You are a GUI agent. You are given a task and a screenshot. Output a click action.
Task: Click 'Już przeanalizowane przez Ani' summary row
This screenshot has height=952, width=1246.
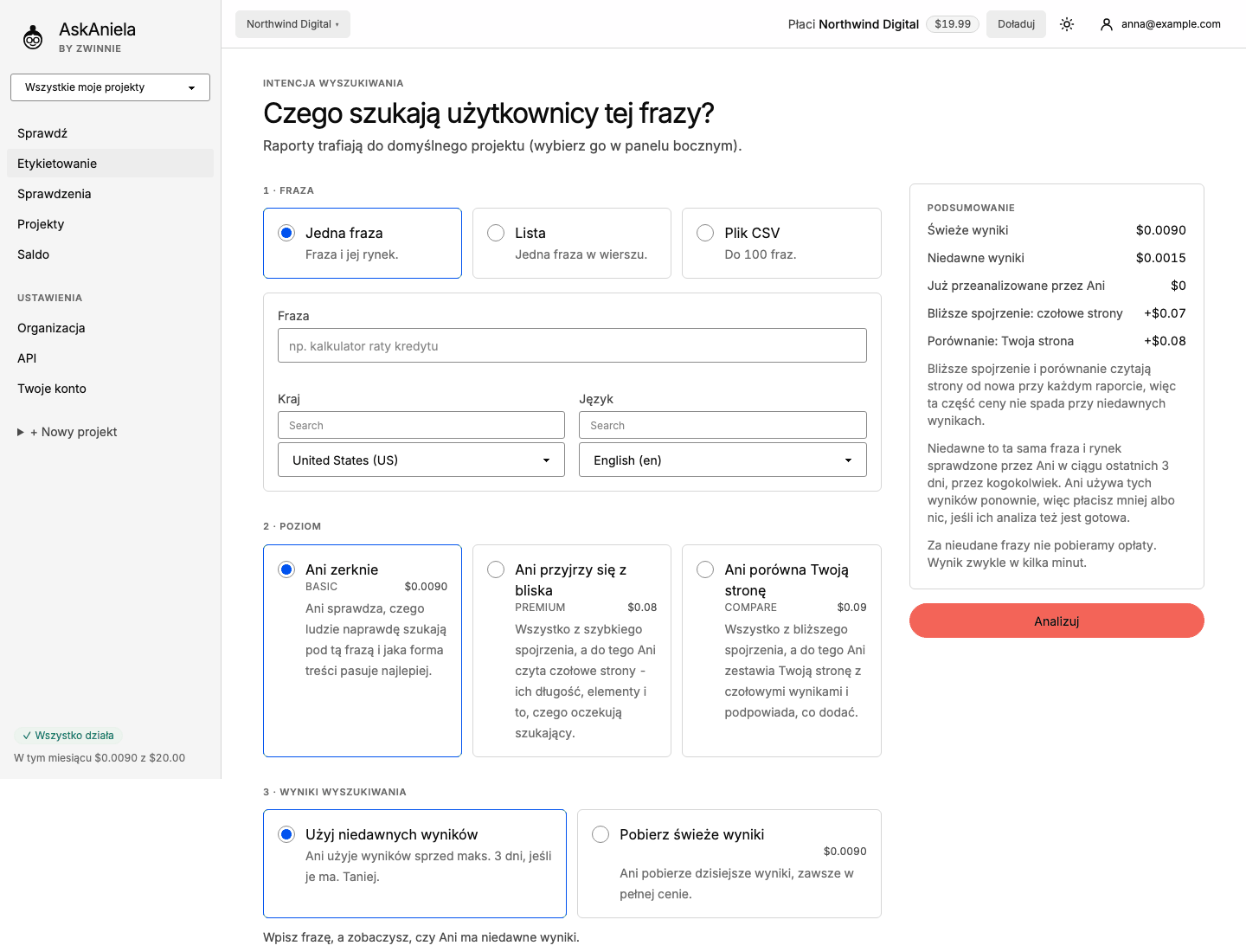tap(1057, 286)
